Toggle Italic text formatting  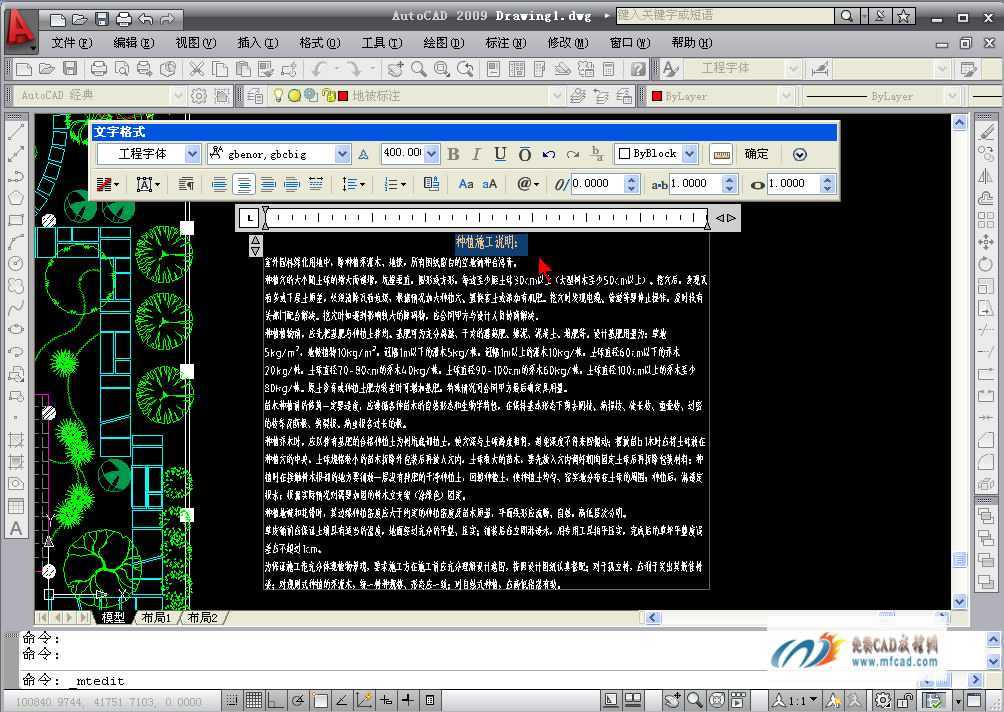[x=476, y=154]
